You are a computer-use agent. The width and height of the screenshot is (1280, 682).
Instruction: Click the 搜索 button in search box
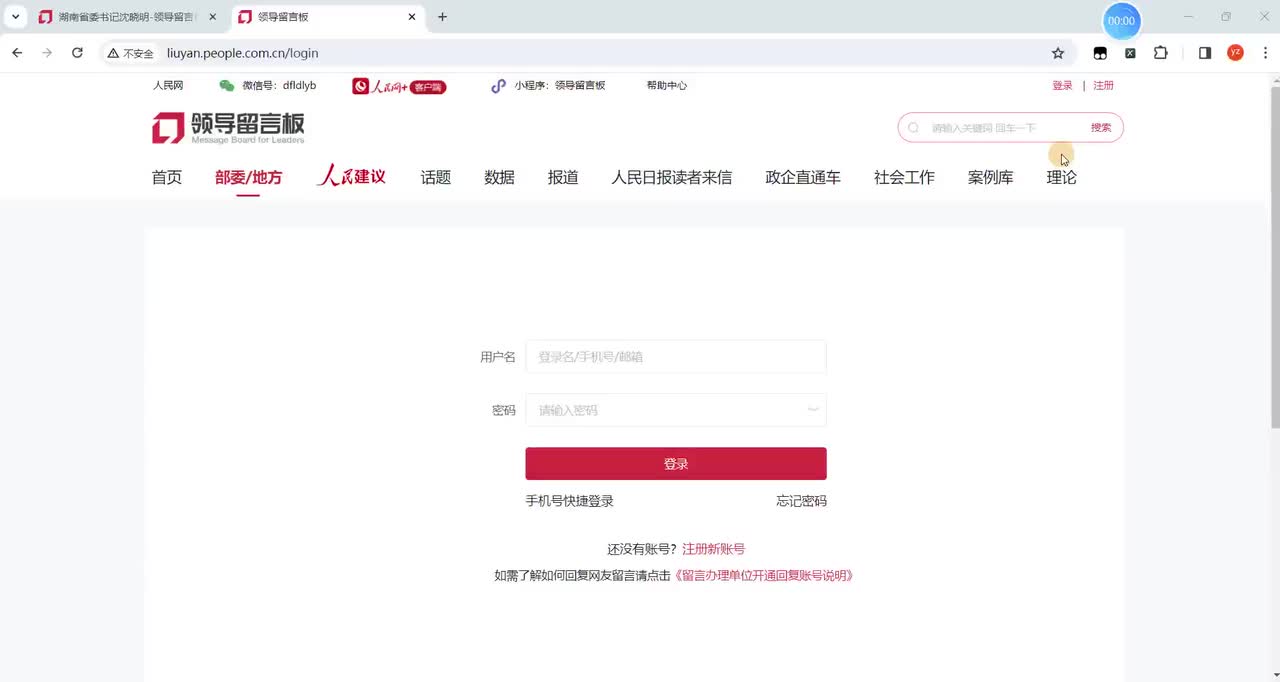pos(1101,128)
